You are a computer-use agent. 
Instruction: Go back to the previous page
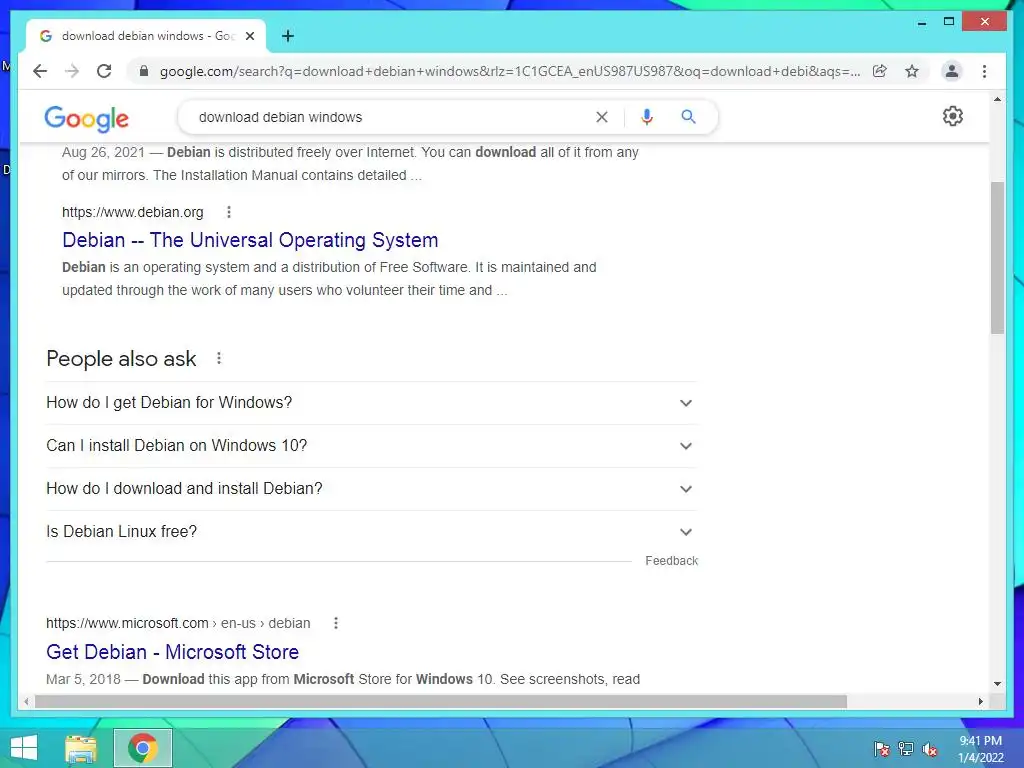pyautogui.click(x=40, y=71)
